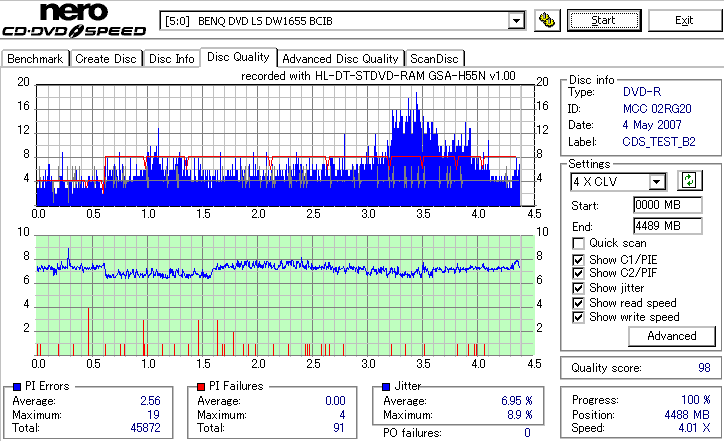Switch to the Benchmark tab

(35, 59)
